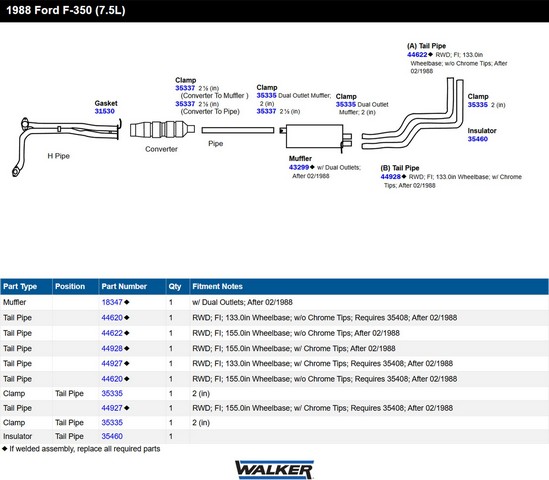Viewport: 549px width, 480px height.
Task: Open insulator 35460 link in the diagram
Action: [478, 139]
